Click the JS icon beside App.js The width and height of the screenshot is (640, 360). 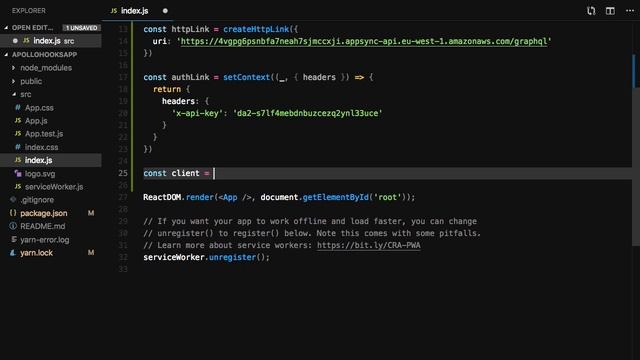click(x=18, y=121)
